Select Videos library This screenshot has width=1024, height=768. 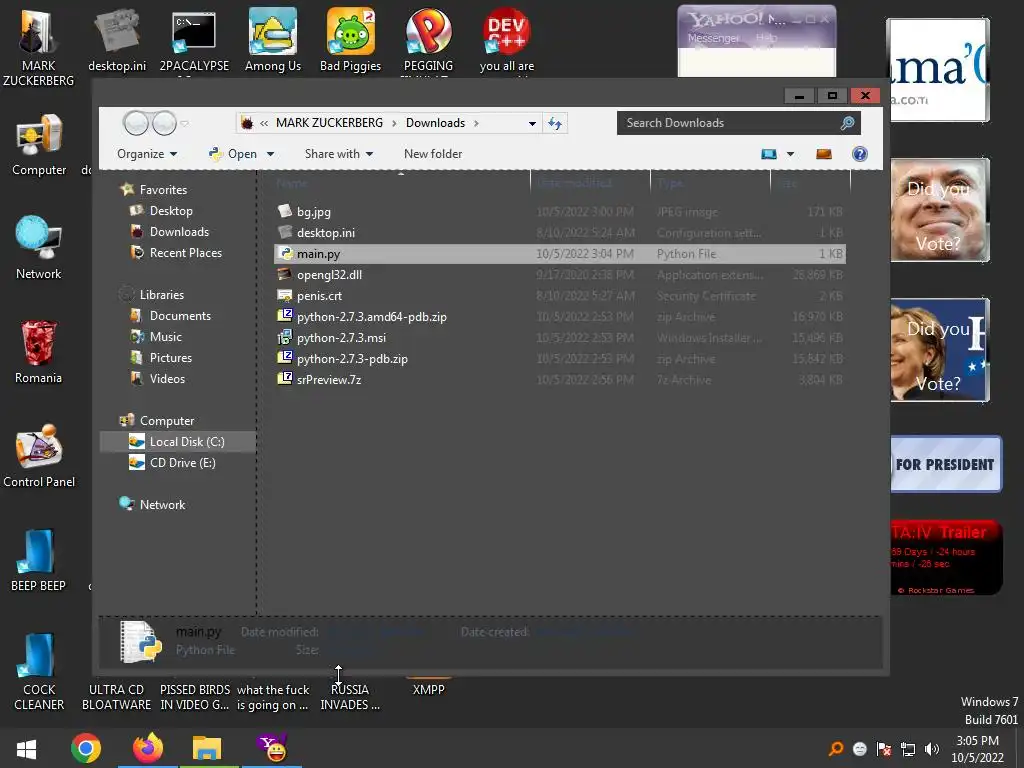tap(167, 379)
